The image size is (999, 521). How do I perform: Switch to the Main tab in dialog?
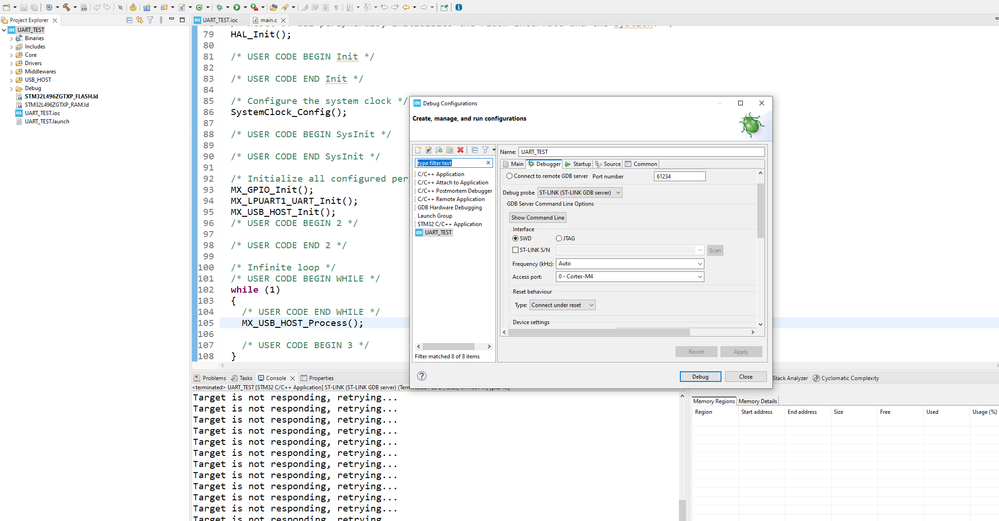[513, 164]
